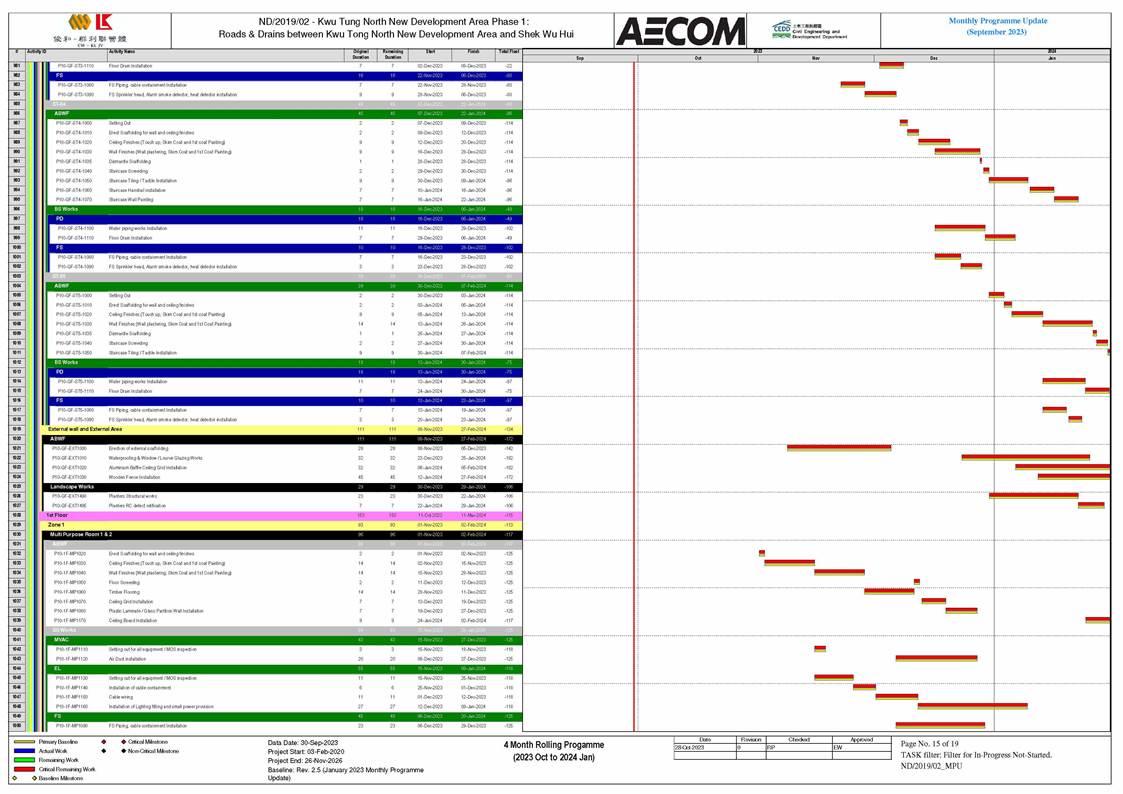This screenshot has height=794, width=1123.
Task: Select External wall and External Area group
Action: pyautogui.click(x=200, y=429)
